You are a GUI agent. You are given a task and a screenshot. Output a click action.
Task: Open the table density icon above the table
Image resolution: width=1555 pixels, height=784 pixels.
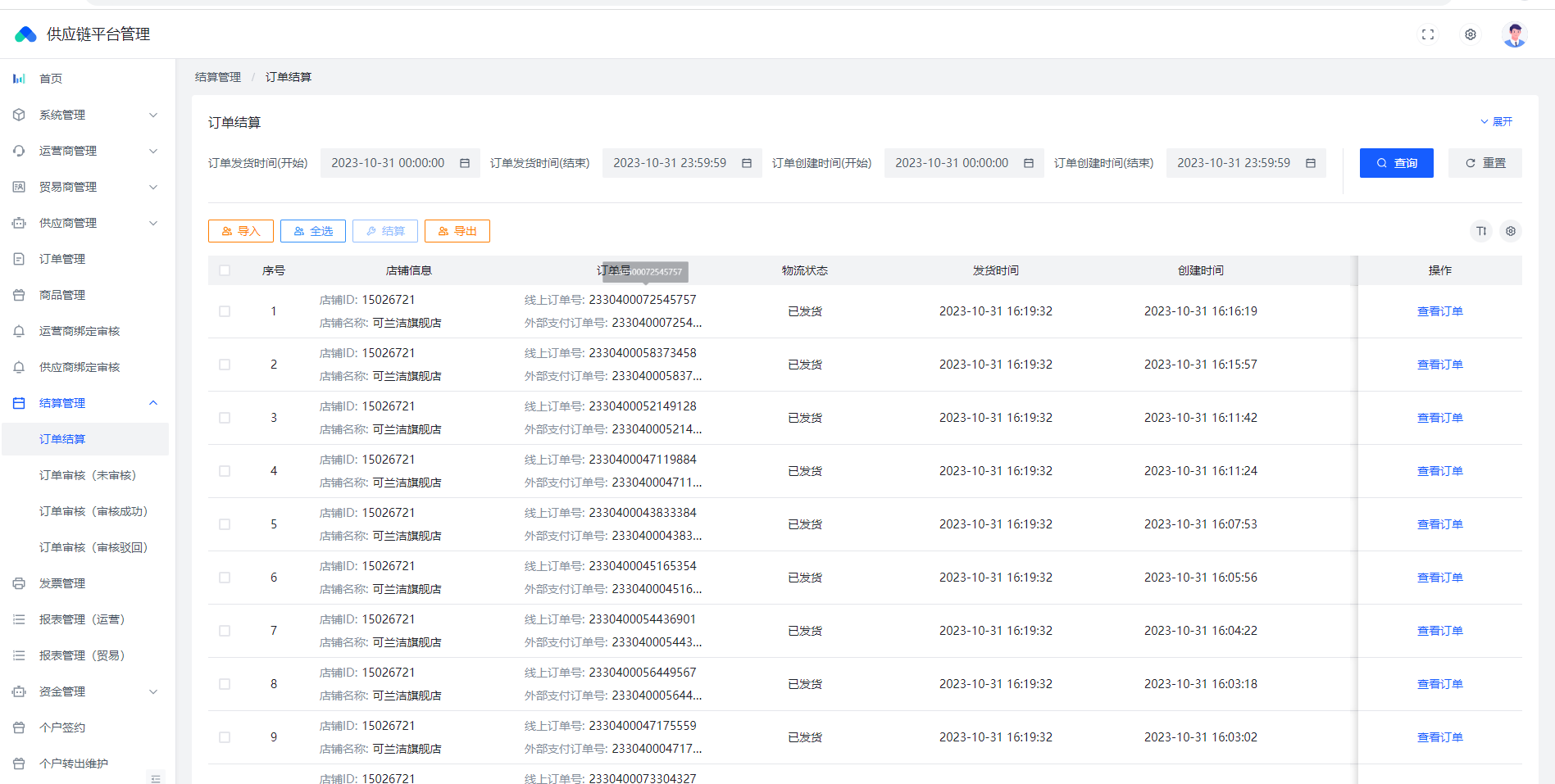[x=1481, y=231]
